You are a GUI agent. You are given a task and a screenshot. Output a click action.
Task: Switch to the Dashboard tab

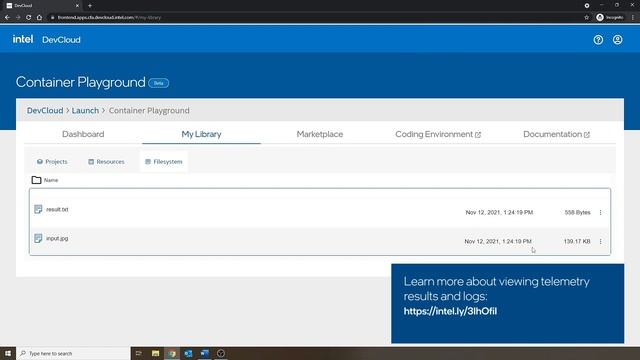click(x=83, y=134)
